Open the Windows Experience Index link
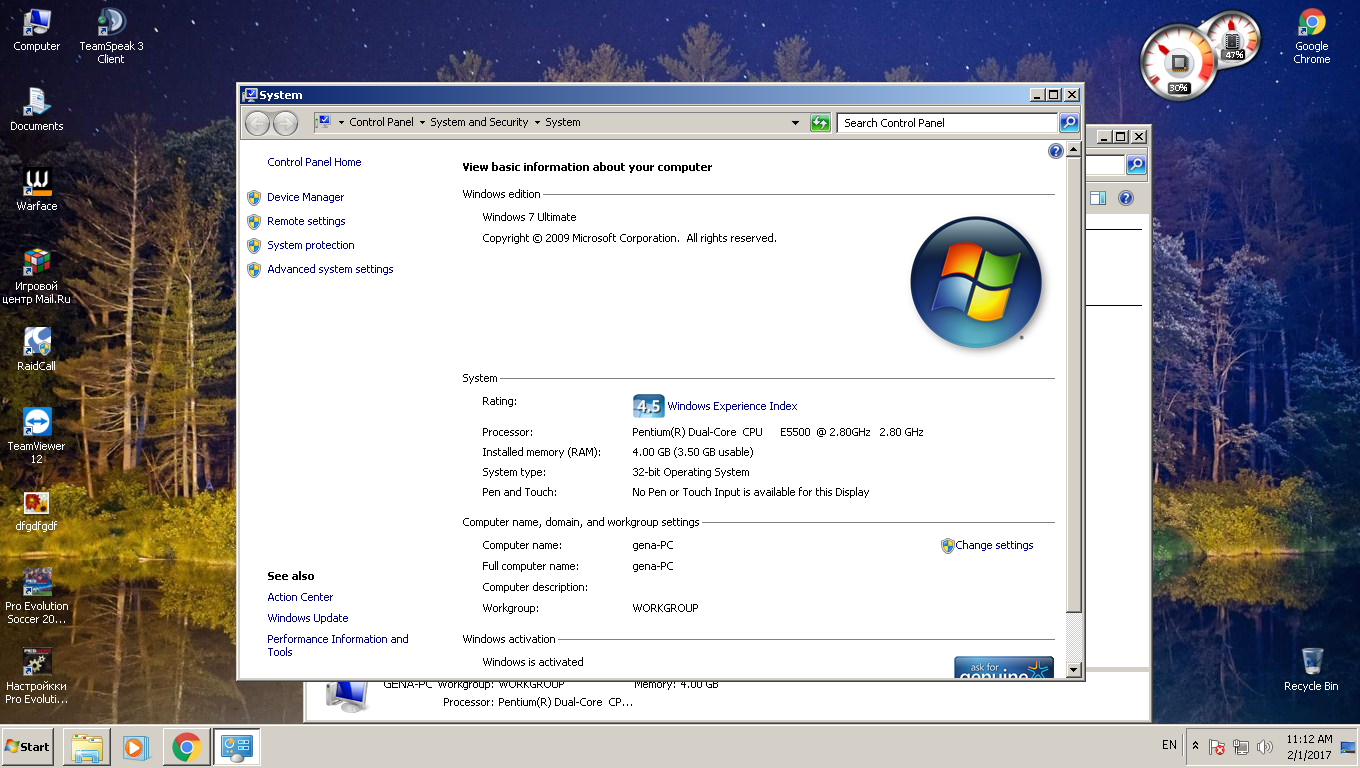Screen dimensions: 1360x768 [732, 406]
